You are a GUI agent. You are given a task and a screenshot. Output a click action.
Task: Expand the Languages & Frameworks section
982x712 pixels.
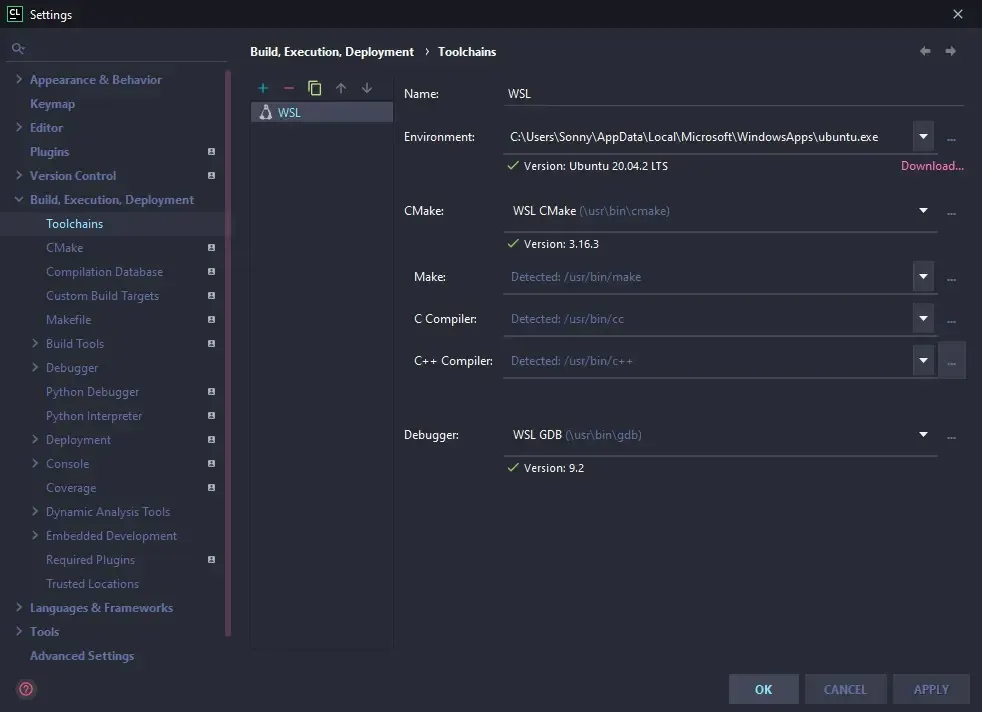pos(19,608)
